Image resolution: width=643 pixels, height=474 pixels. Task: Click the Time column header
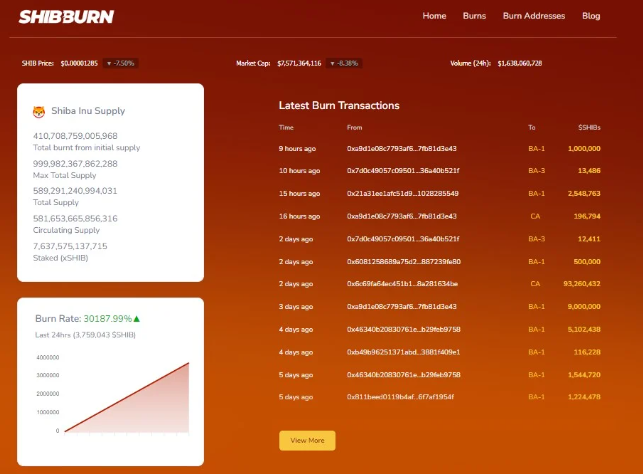(x=286, y=128)
